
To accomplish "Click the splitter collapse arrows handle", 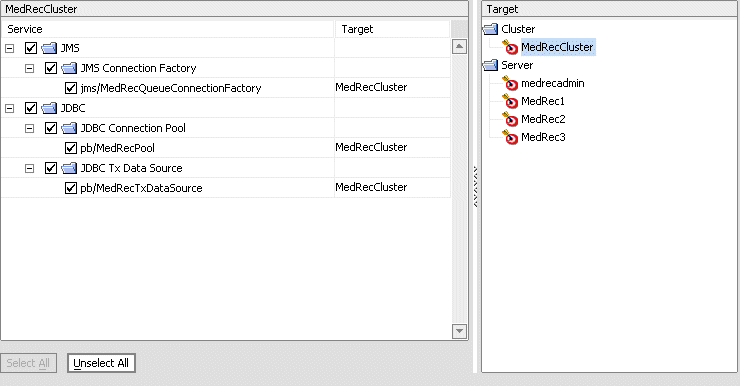I will click(x=476, y=186).
